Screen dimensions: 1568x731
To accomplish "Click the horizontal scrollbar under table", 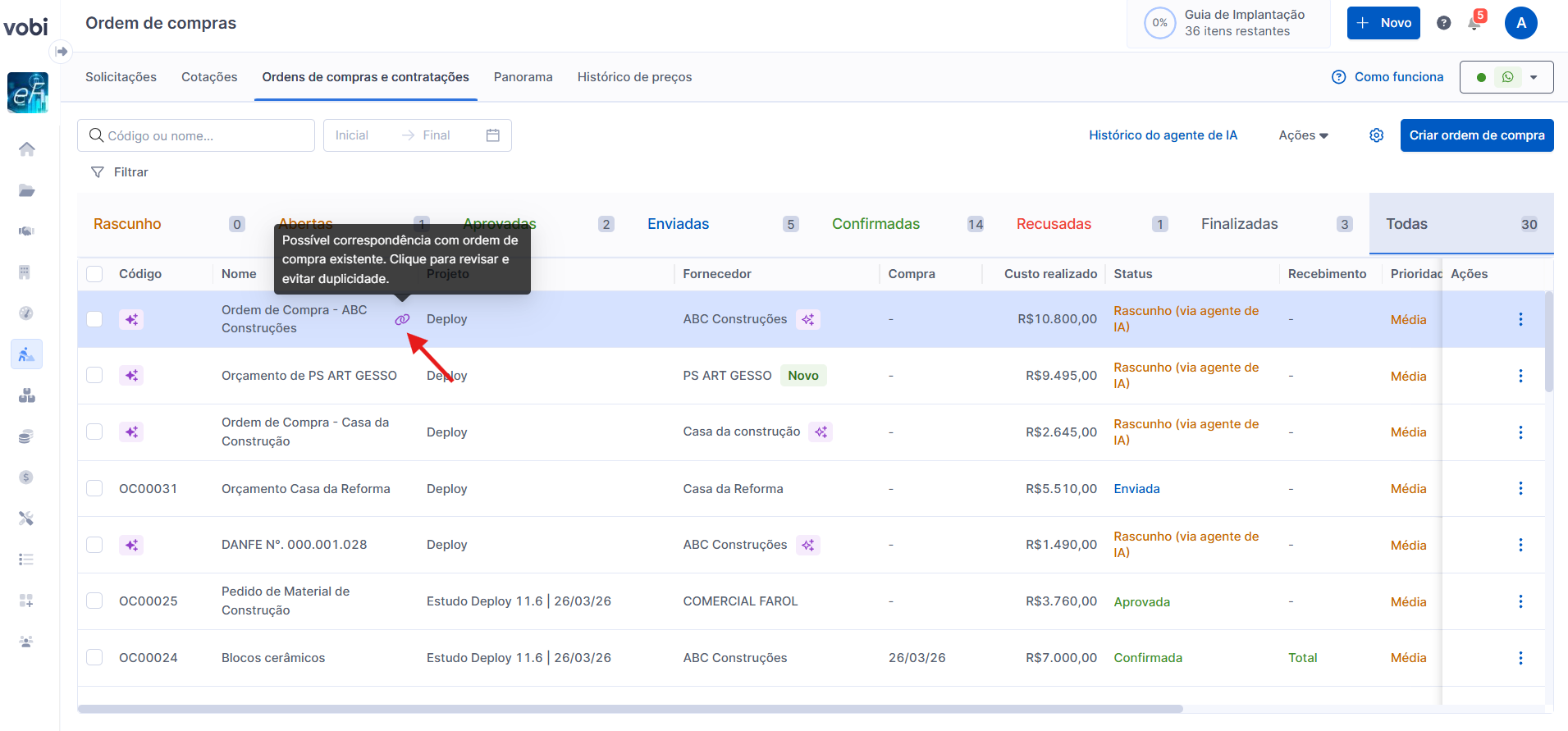I will (x=630, y=709).
